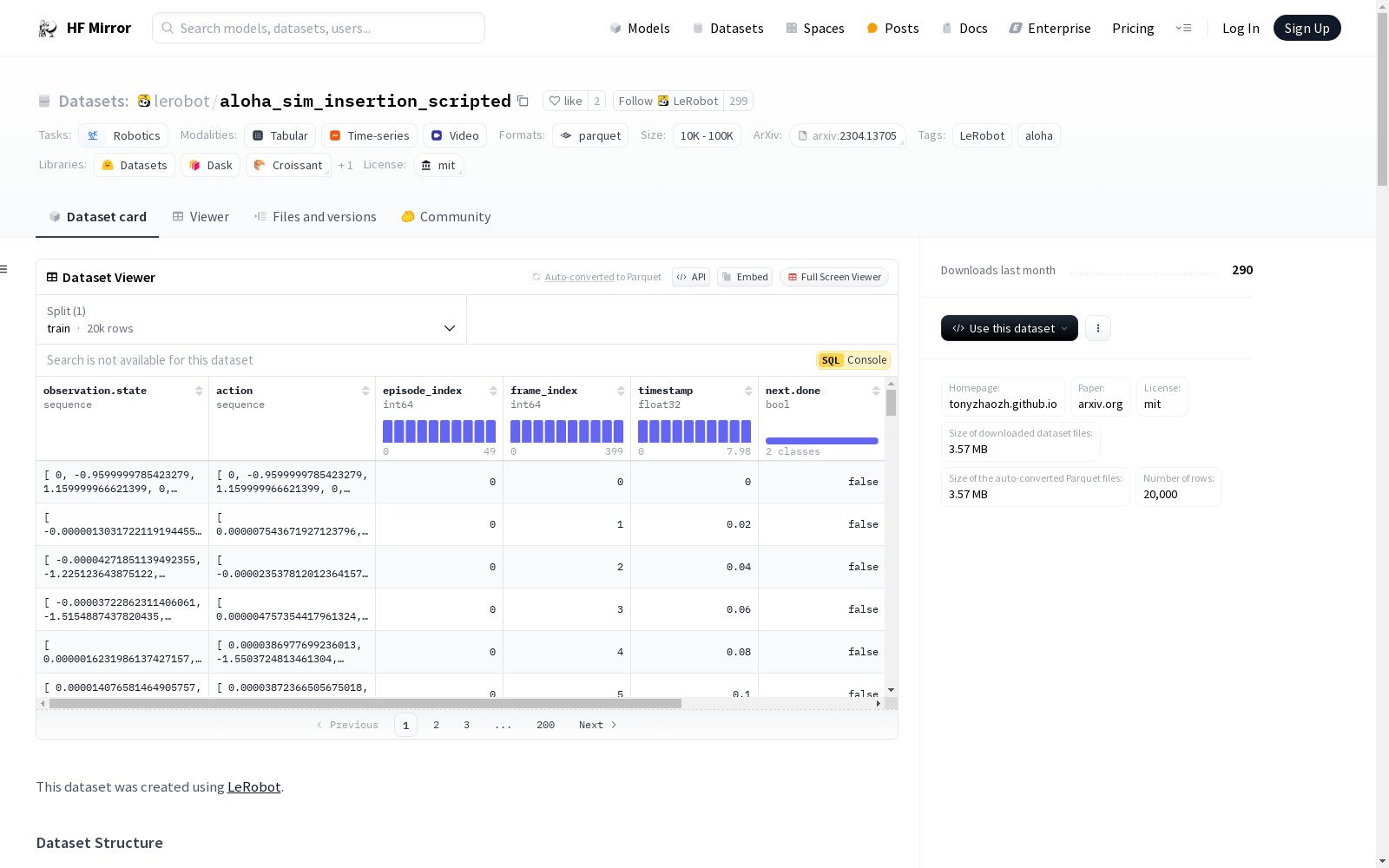Open the Datasets library tag
The width and height of the screenshot is (1389, 868).
(x=135, y=165)
